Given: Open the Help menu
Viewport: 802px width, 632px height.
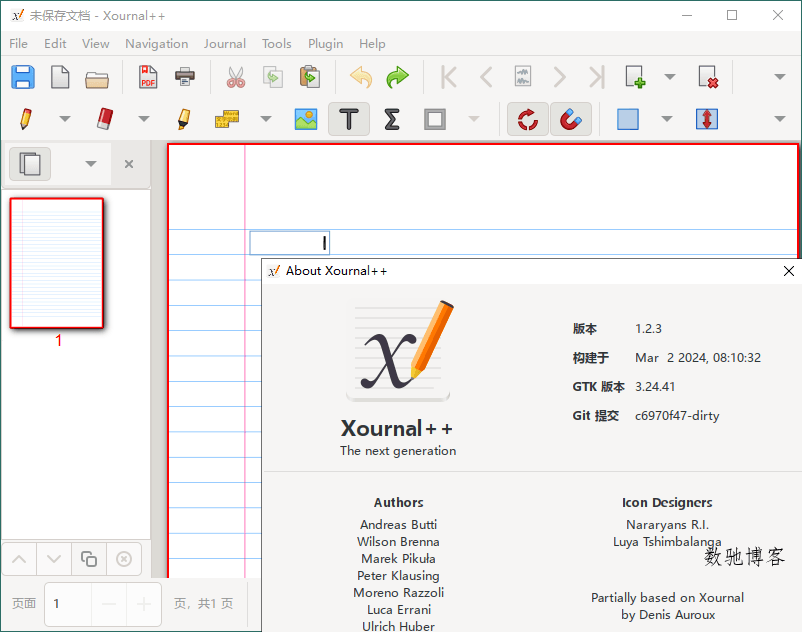Looking at the screenshot, I should pyautogui.click(x=372, y=43).
